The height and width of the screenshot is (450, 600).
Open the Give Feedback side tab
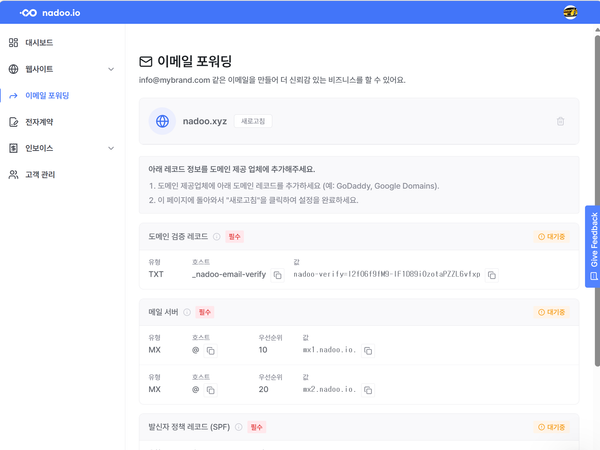tap(593, 246)
